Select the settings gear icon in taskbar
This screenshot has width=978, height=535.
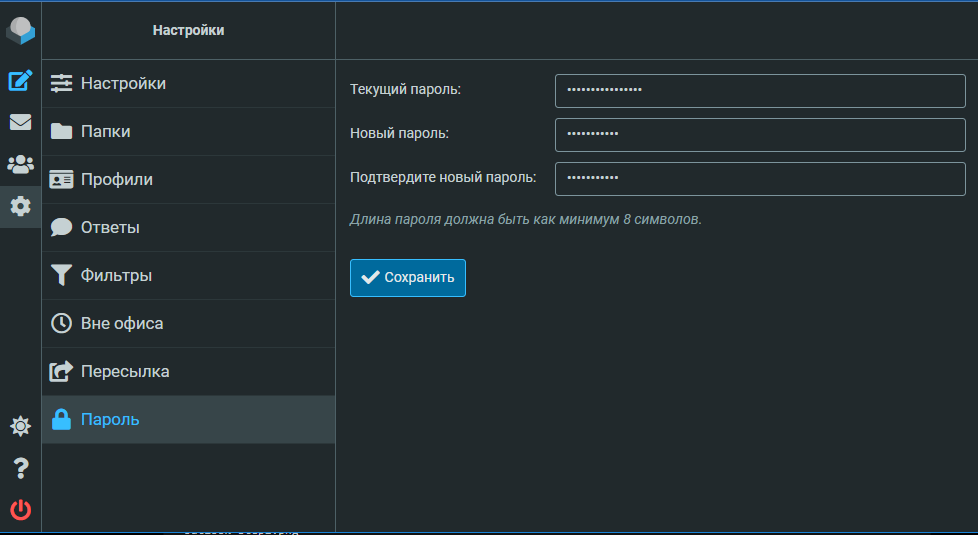click(x=20, y=206)
